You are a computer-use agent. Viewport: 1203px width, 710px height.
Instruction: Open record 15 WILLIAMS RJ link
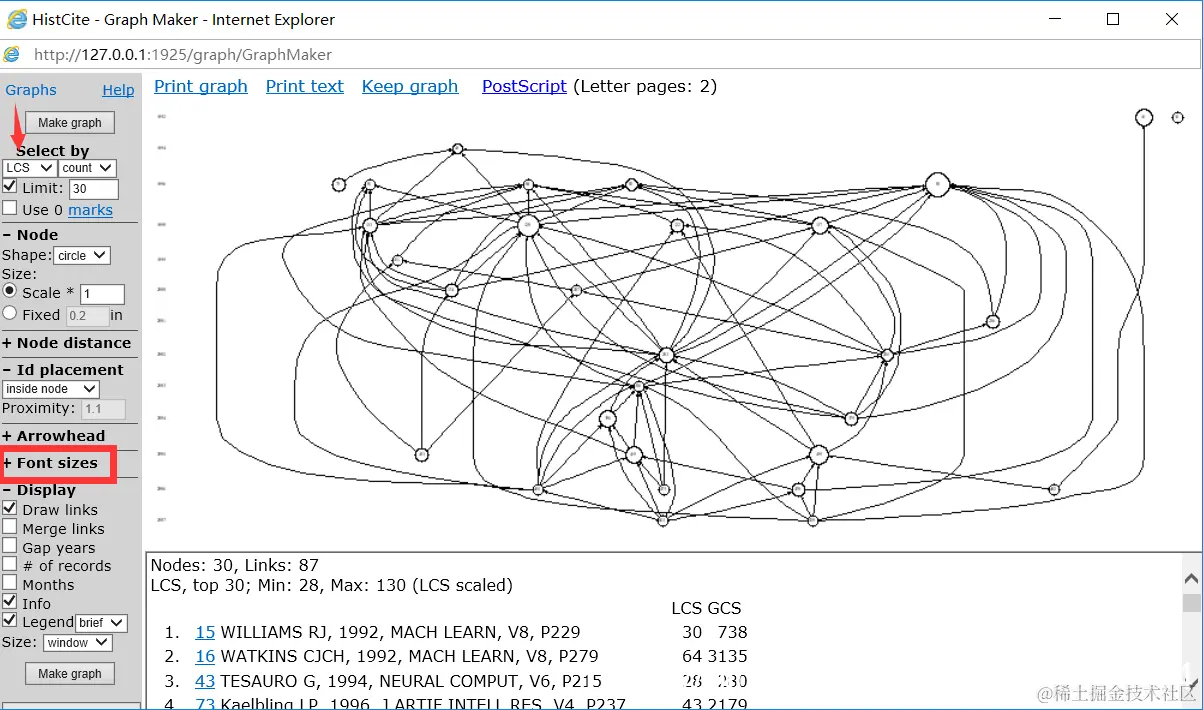(205, 632)
